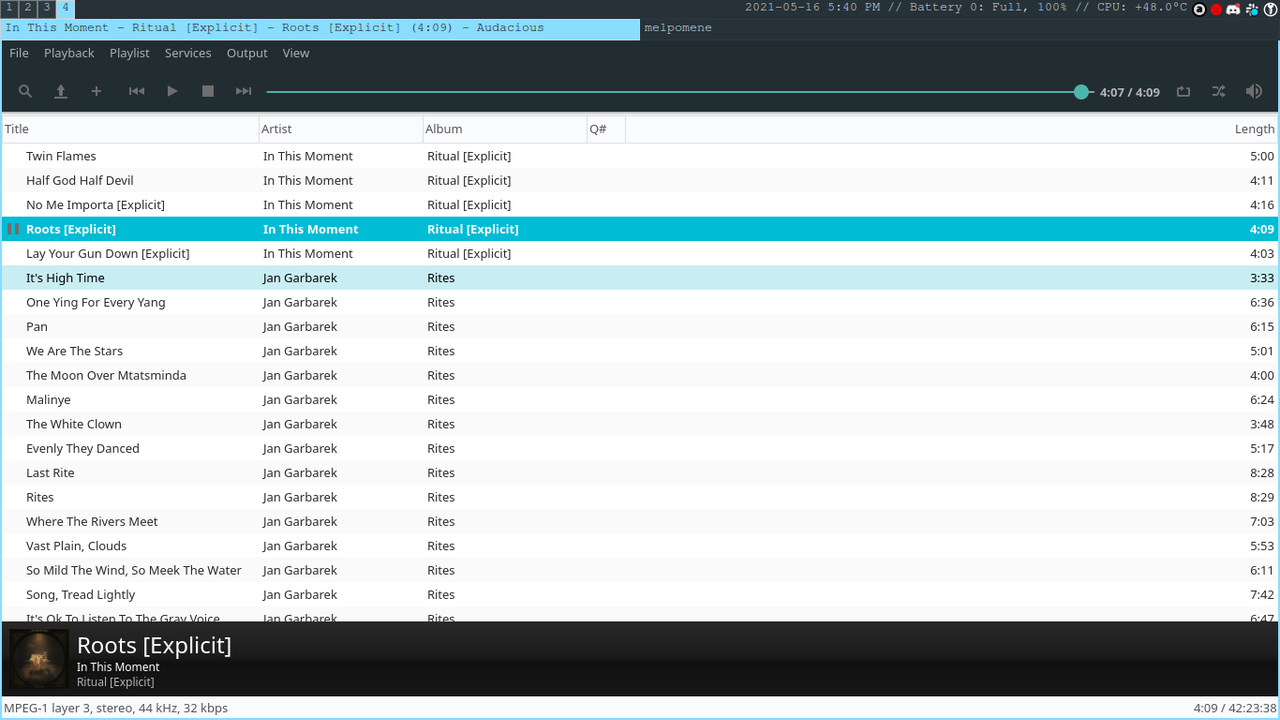Click the album art thumbnail
Screen dimensions: 1280x720
(39, 659)
